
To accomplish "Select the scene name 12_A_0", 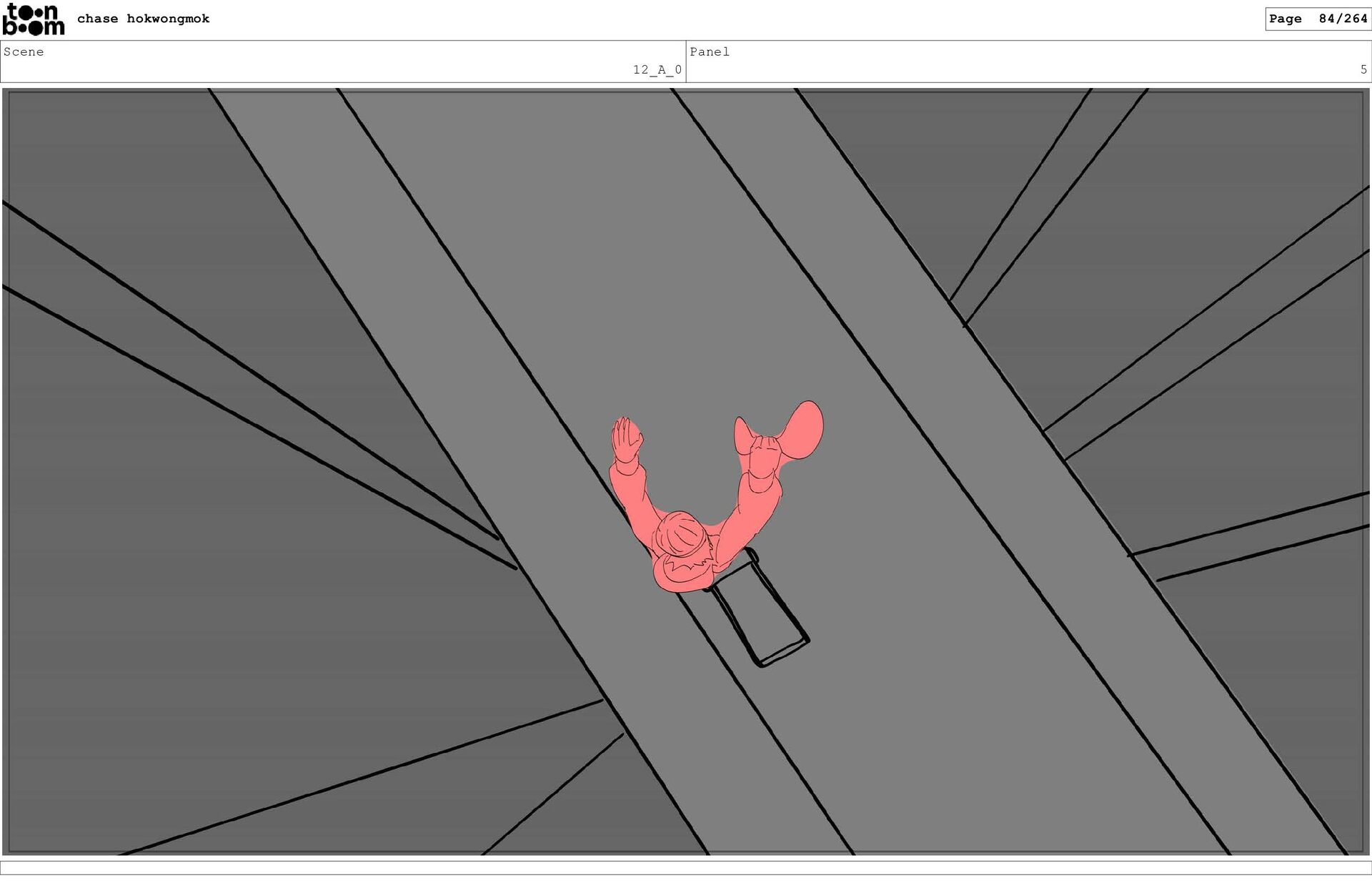I will coord(657,69).
